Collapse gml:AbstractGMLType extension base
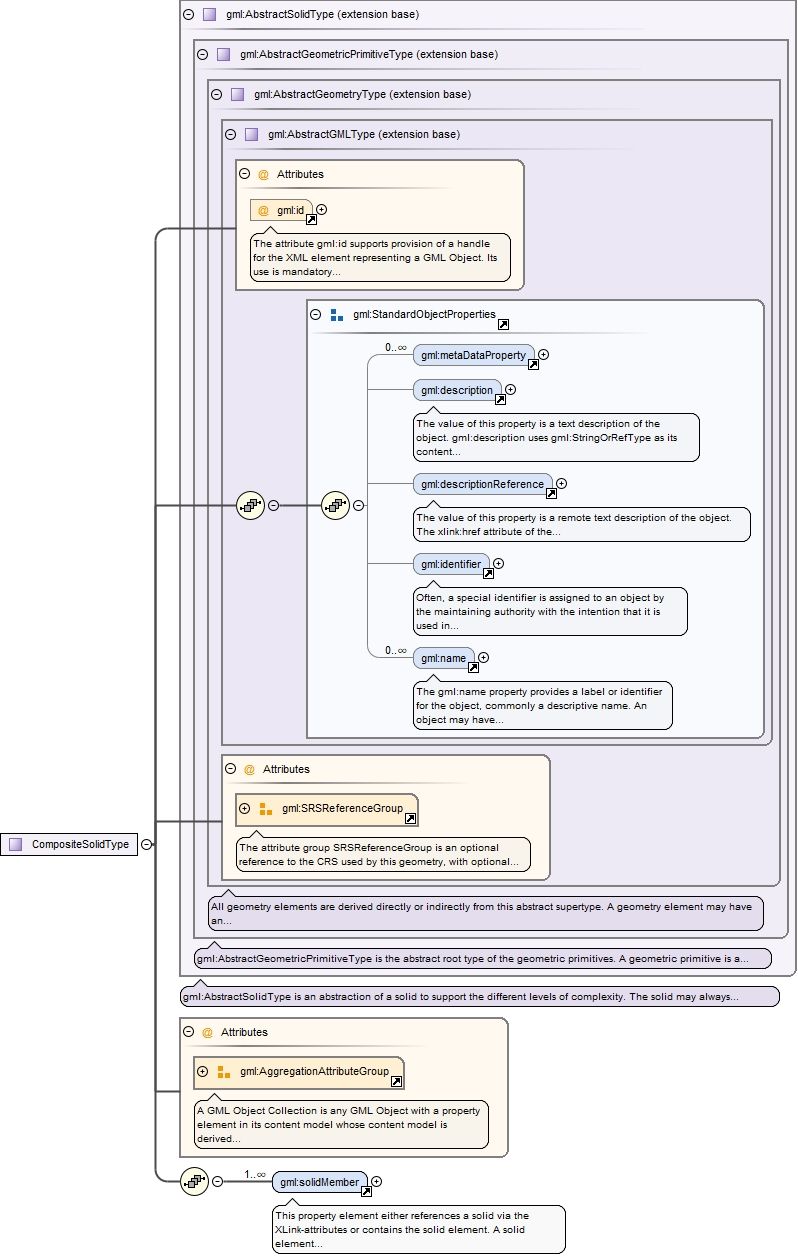Image resolution: width=798 pixels, height=1257 pixels. pos(230,134)
